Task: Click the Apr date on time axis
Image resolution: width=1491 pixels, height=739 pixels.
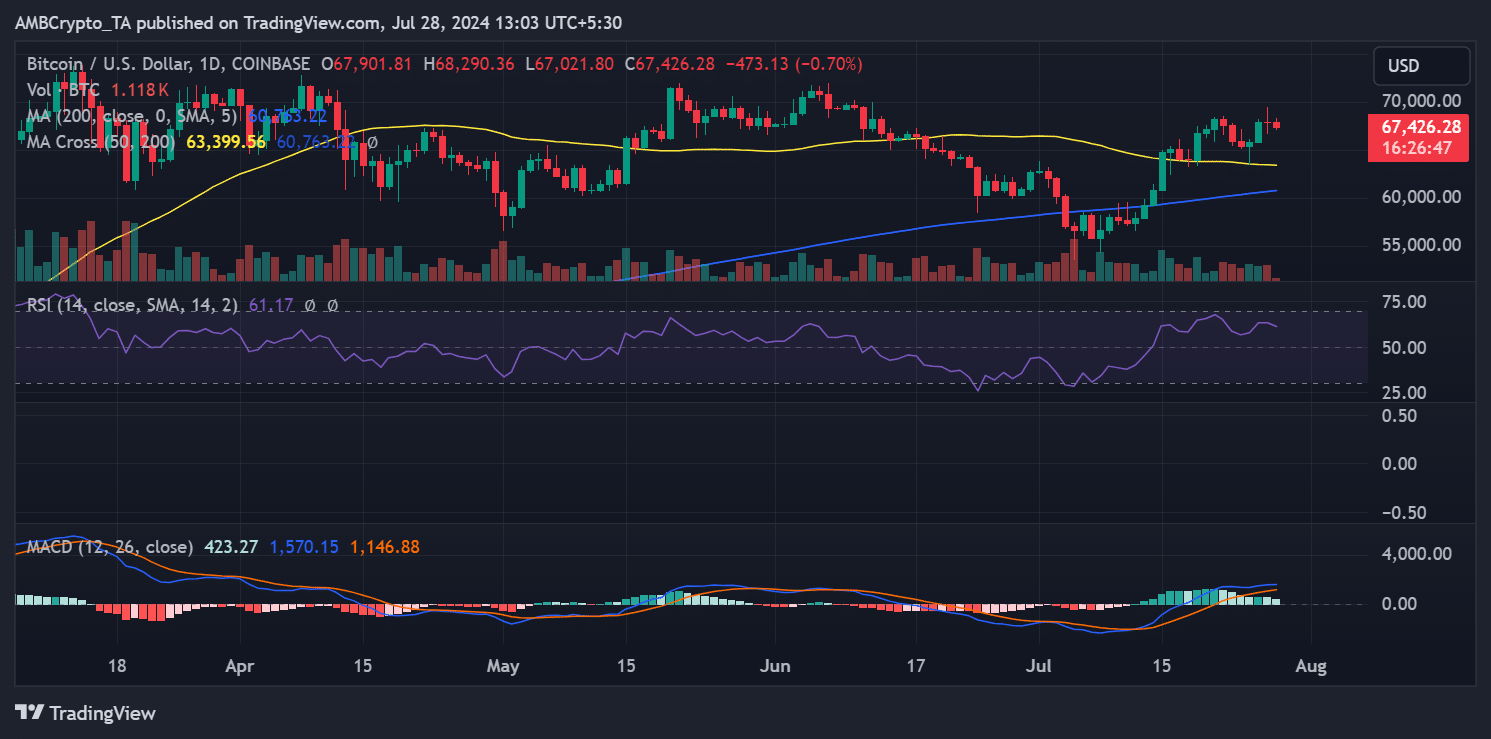Action: click(x=240, y=667)
